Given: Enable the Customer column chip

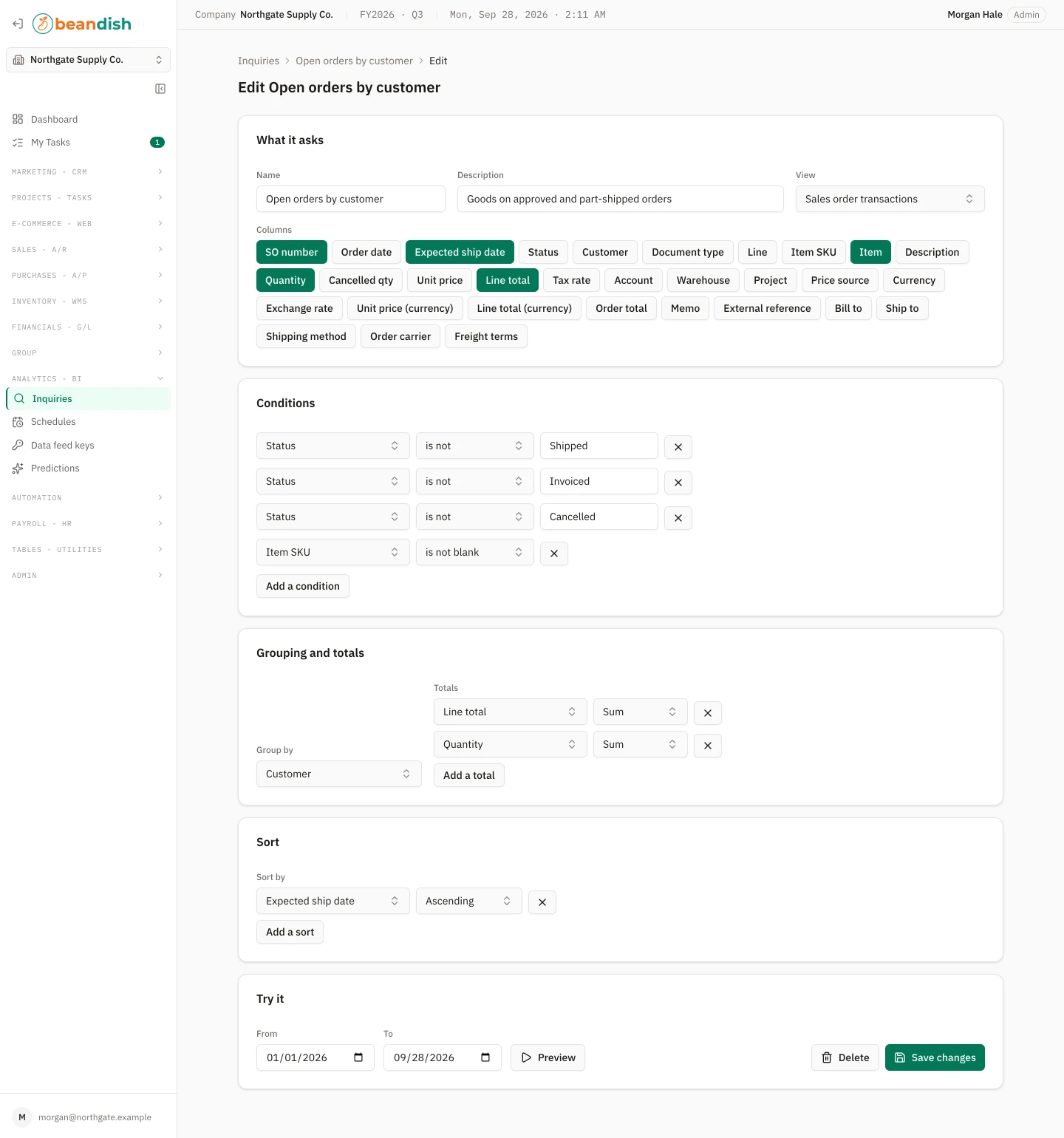Looking at the screenshot, I should tap(605, 252).
